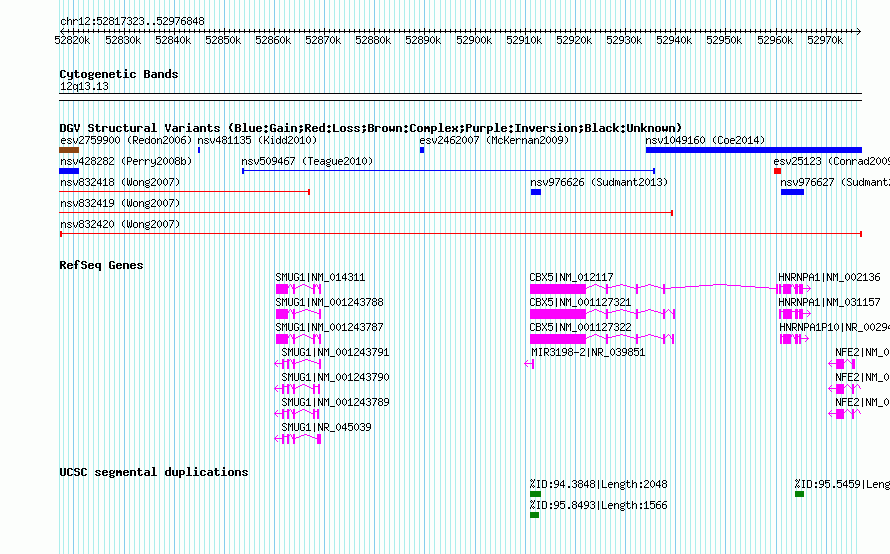Select the HNRNPA1|NM_002136 transcript label
This screenshot has width=890, height=554.
pyautogui.click(x=829, y=278)
